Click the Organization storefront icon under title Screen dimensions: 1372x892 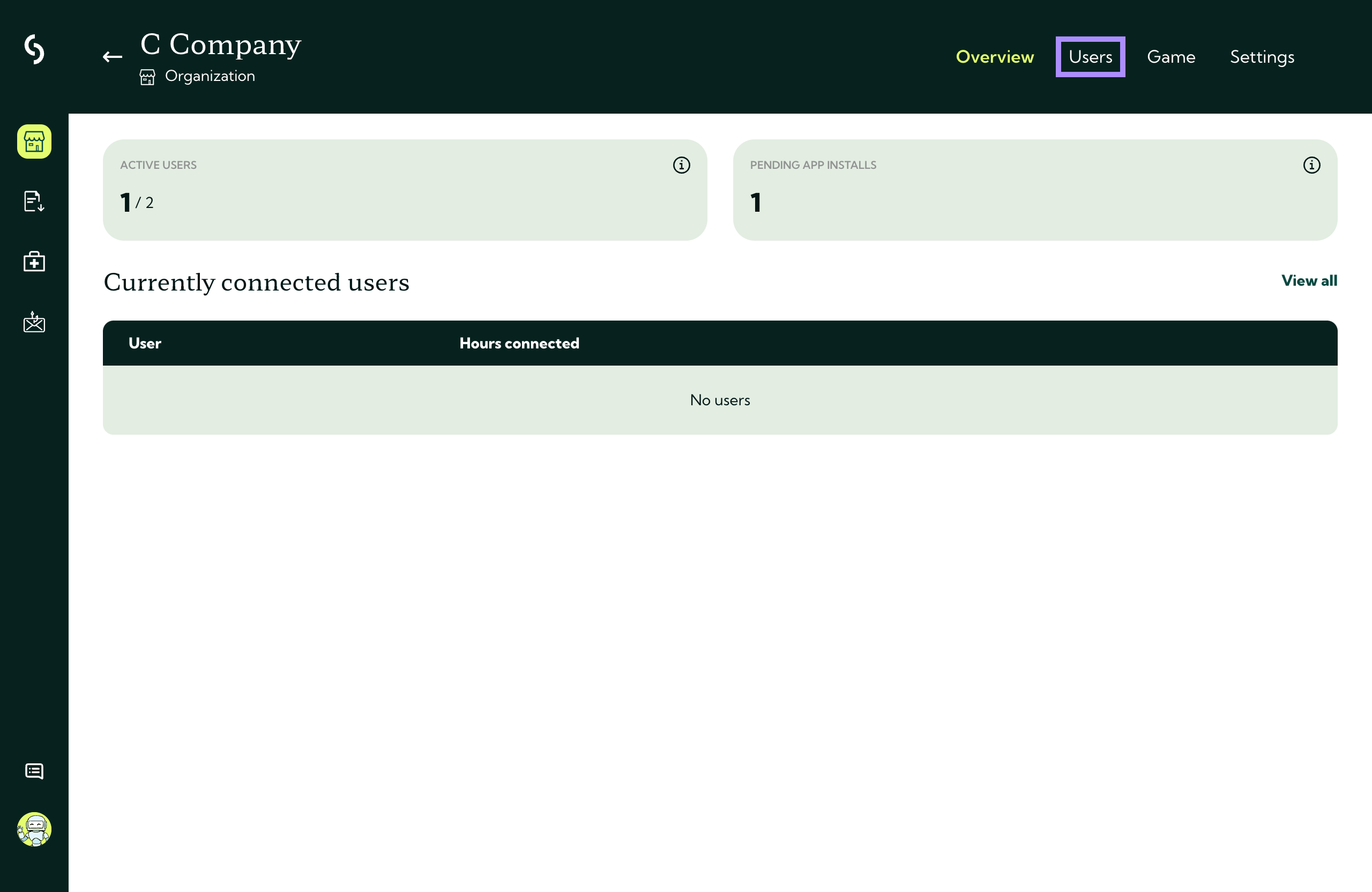[147, 77]
